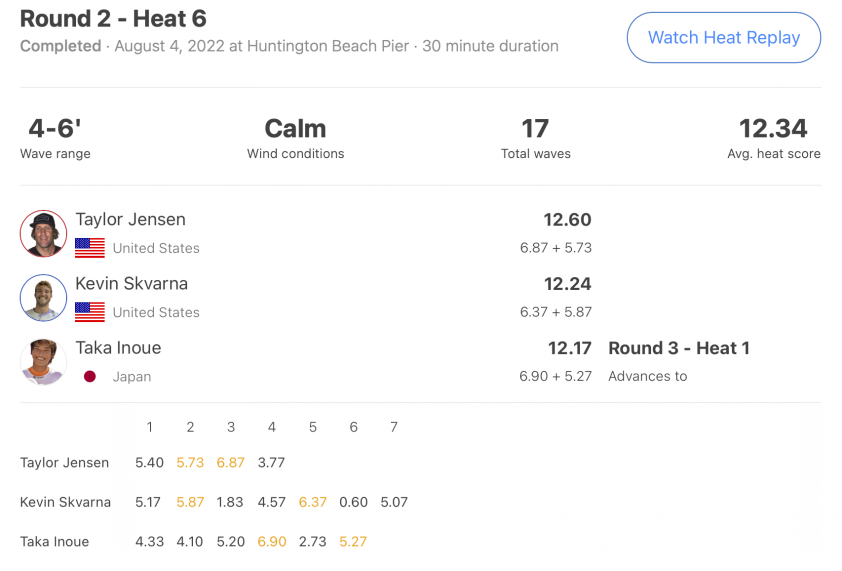Open Taylor Jensen's profile photo
Screen dimensions: 842x571
pyautogui.click(x=43, y=234)
